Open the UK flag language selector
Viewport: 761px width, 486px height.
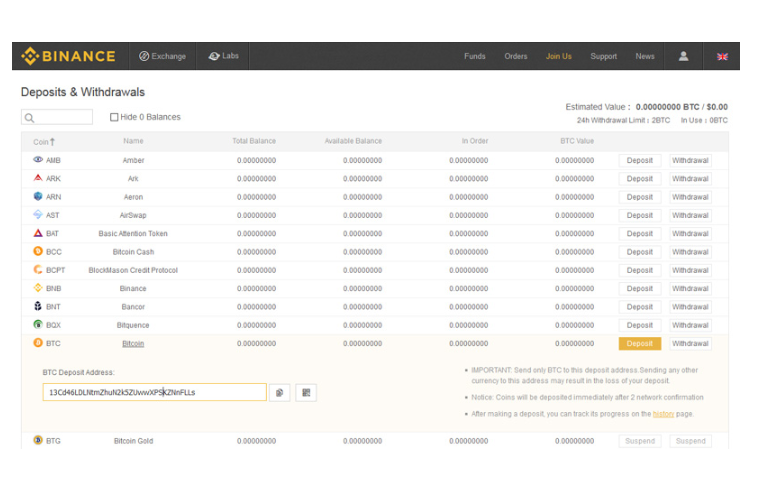click(x=722, y=57)
